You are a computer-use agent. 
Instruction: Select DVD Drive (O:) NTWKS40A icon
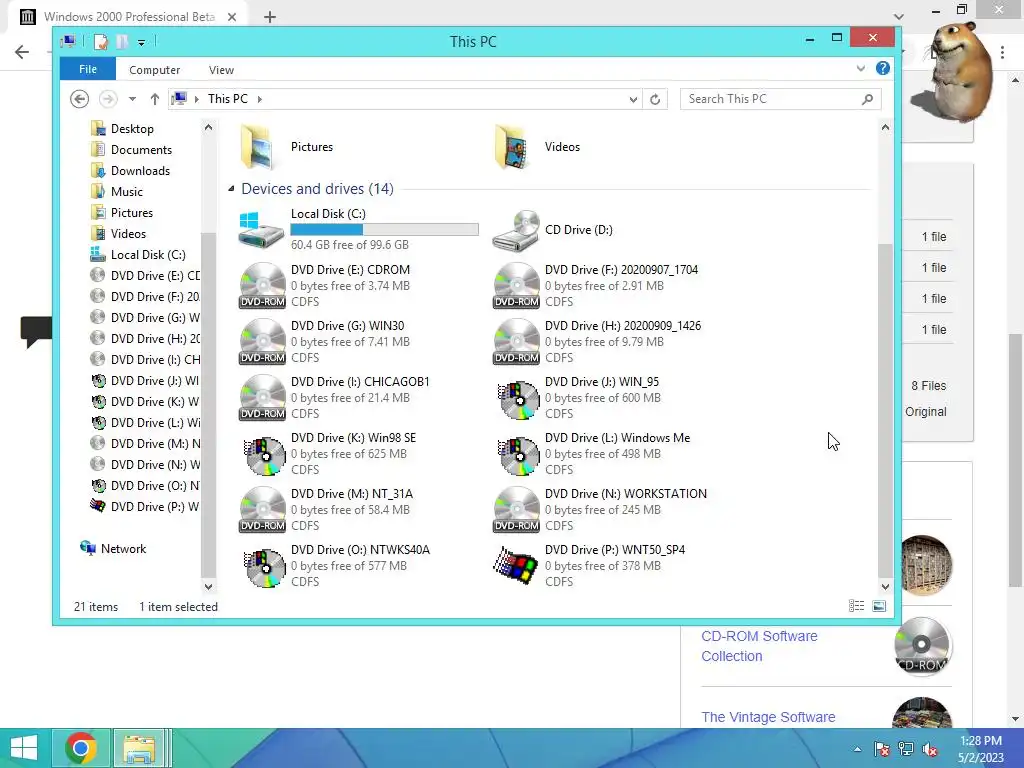pos(264,567)
